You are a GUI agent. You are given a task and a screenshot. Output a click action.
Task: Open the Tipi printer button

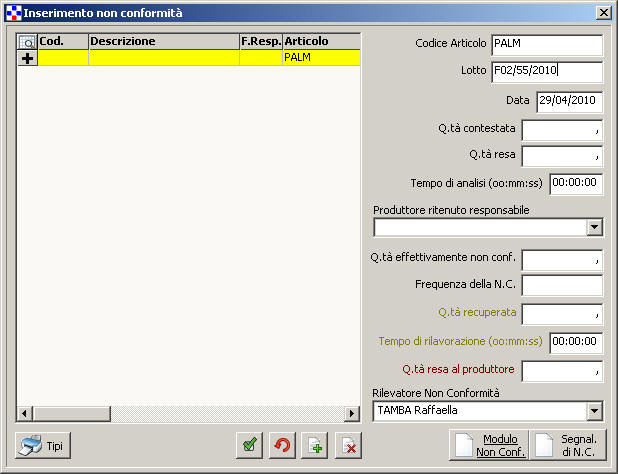click(43, 445)
